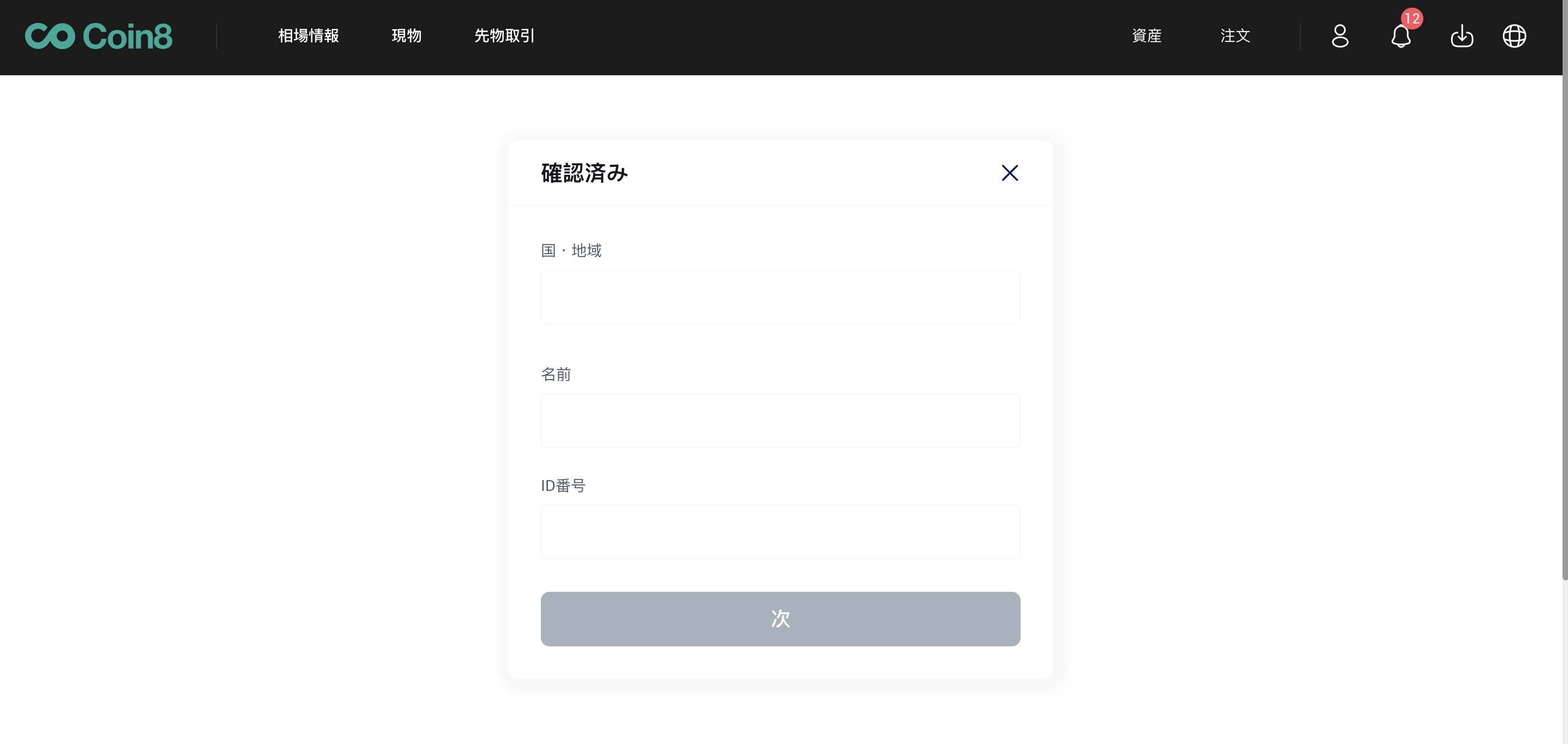Image resolution: width=1568 pixels, height=744 pixels.
Task: Open the globe language selector
Action: click(x=1514, y=36)
